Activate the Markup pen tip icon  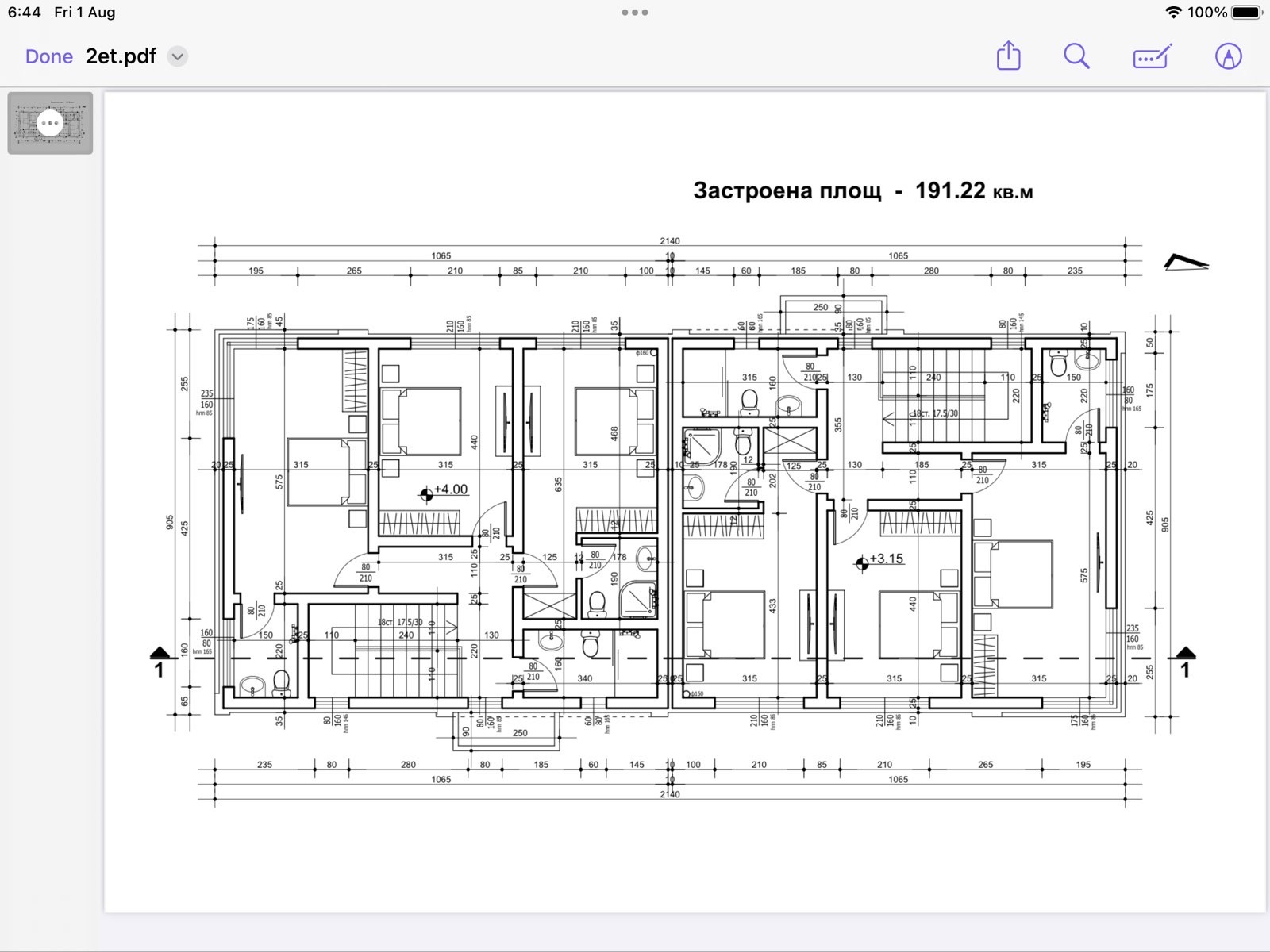[x=1228, y=56]
